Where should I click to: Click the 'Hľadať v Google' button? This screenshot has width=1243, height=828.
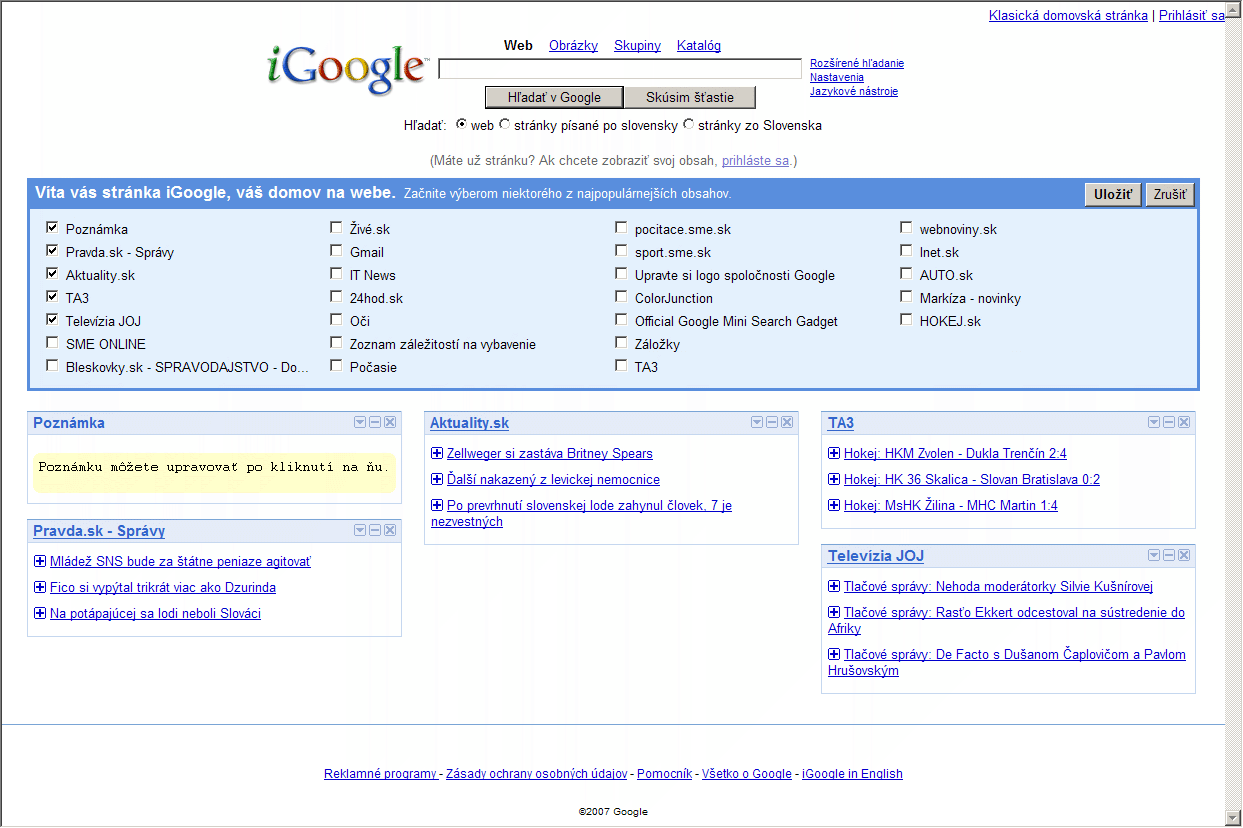click(x=554, y=97)
